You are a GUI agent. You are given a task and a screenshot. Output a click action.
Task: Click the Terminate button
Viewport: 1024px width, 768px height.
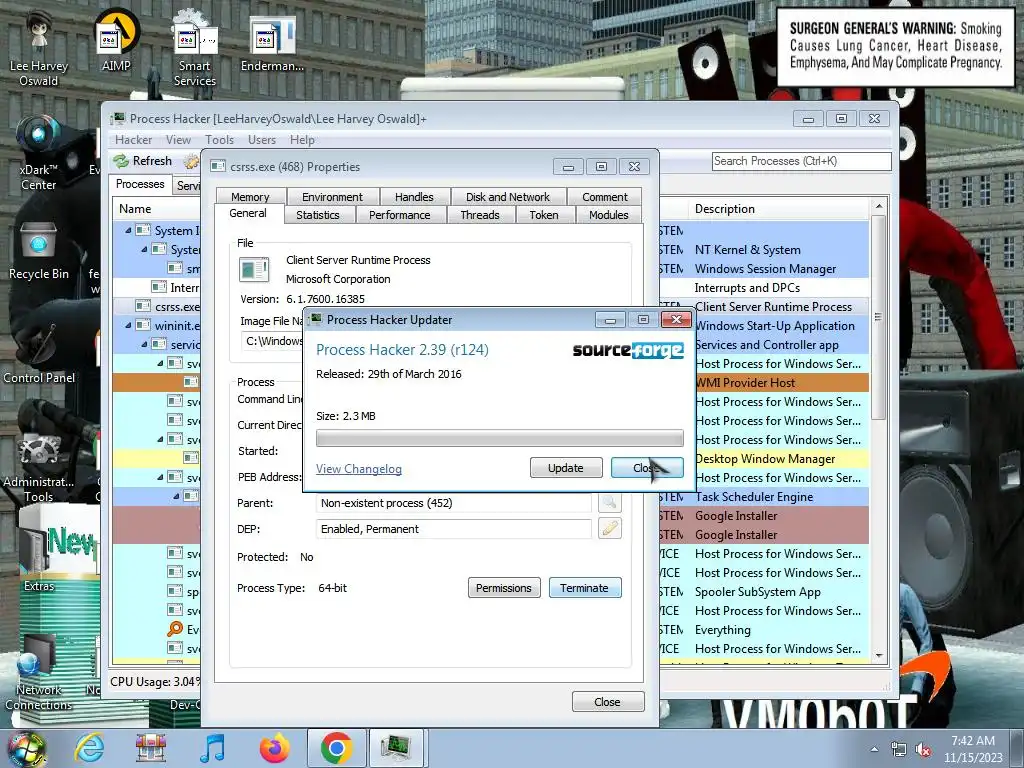(x=584, y=588)
